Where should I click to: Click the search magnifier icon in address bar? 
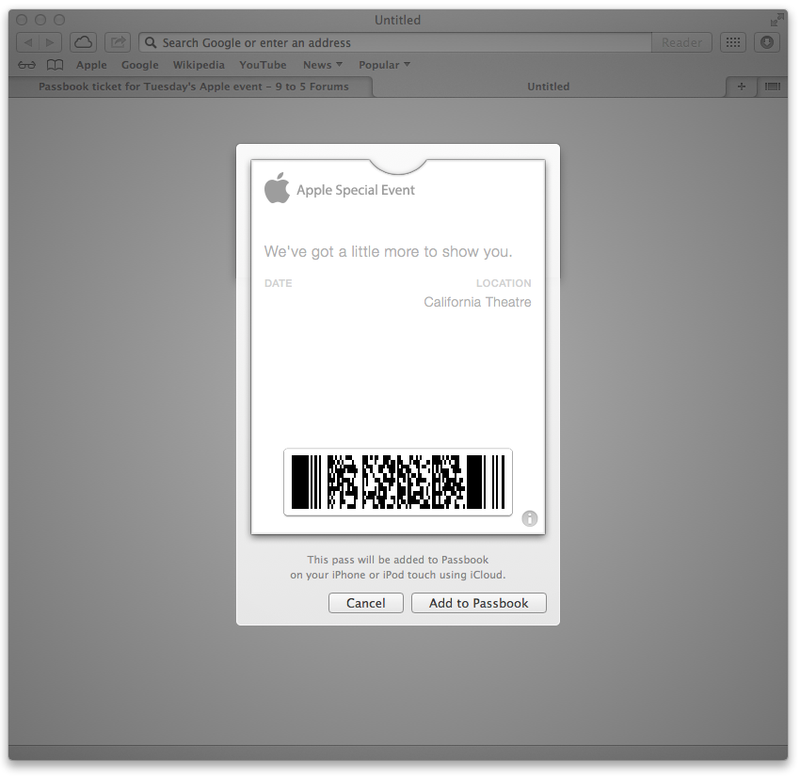pyautogui.click(x=150, y=42)
